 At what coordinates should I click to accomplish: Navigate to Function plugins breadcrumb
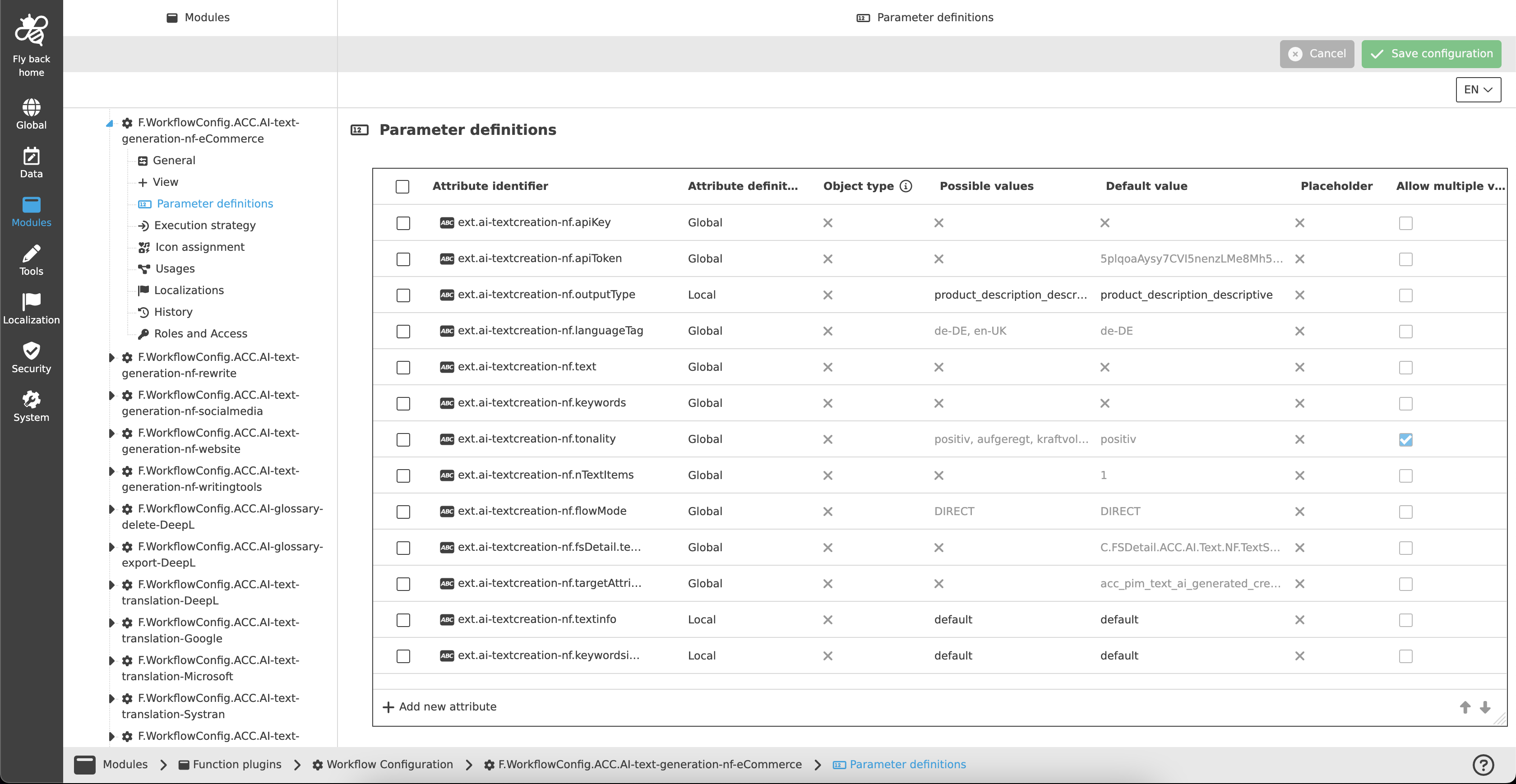click(236, 764)
